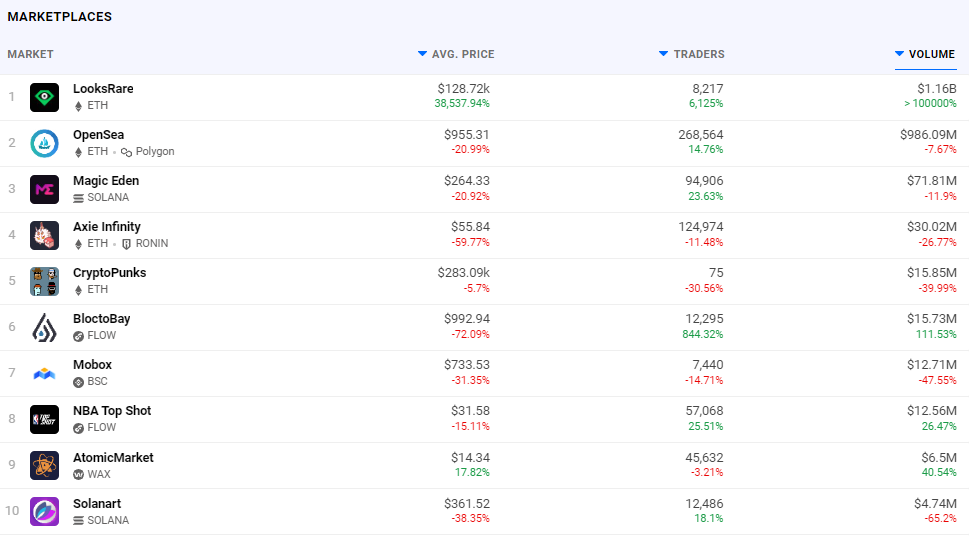This screenshot has height=536, width=969.
Task: Click CryptoPunks average price $283.09k
Action: pos(463,273)
